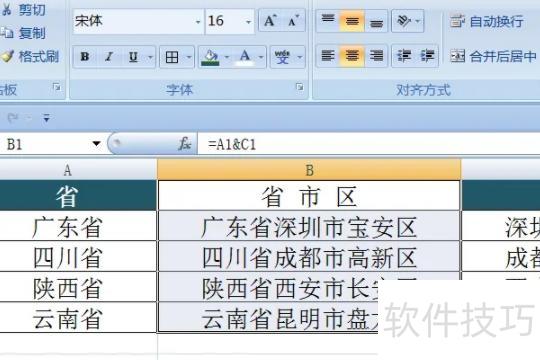Screen dimensions: 540x360
Task: Toggle Wrap Text (自动换行)
Action: 486,21
